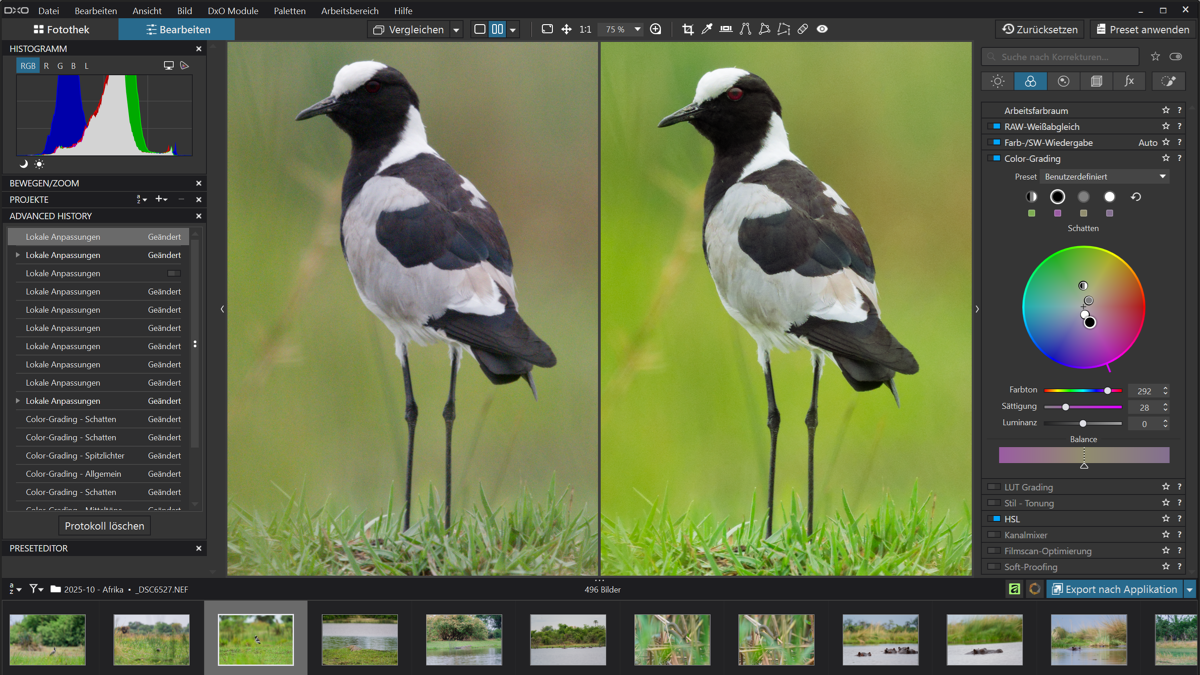The height and width of the screenshot is (675, 1200).
Task: Select the Spitzlichter white circle
Action: (1109, 197)
